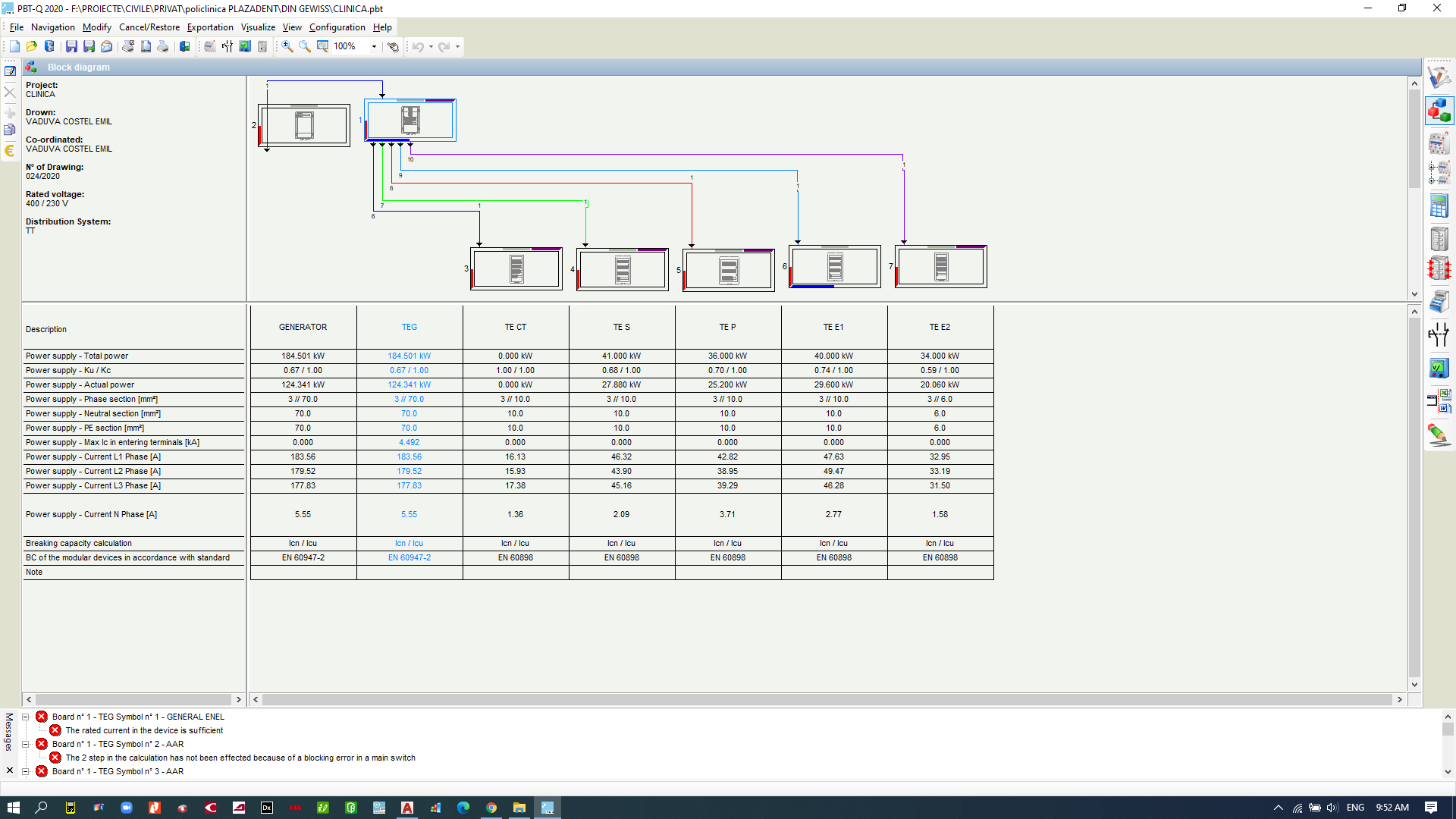This screenshot has width=1456, height=819.
Task: Open the Cancel/Restore menu
Action: click(x=149, y=27)
